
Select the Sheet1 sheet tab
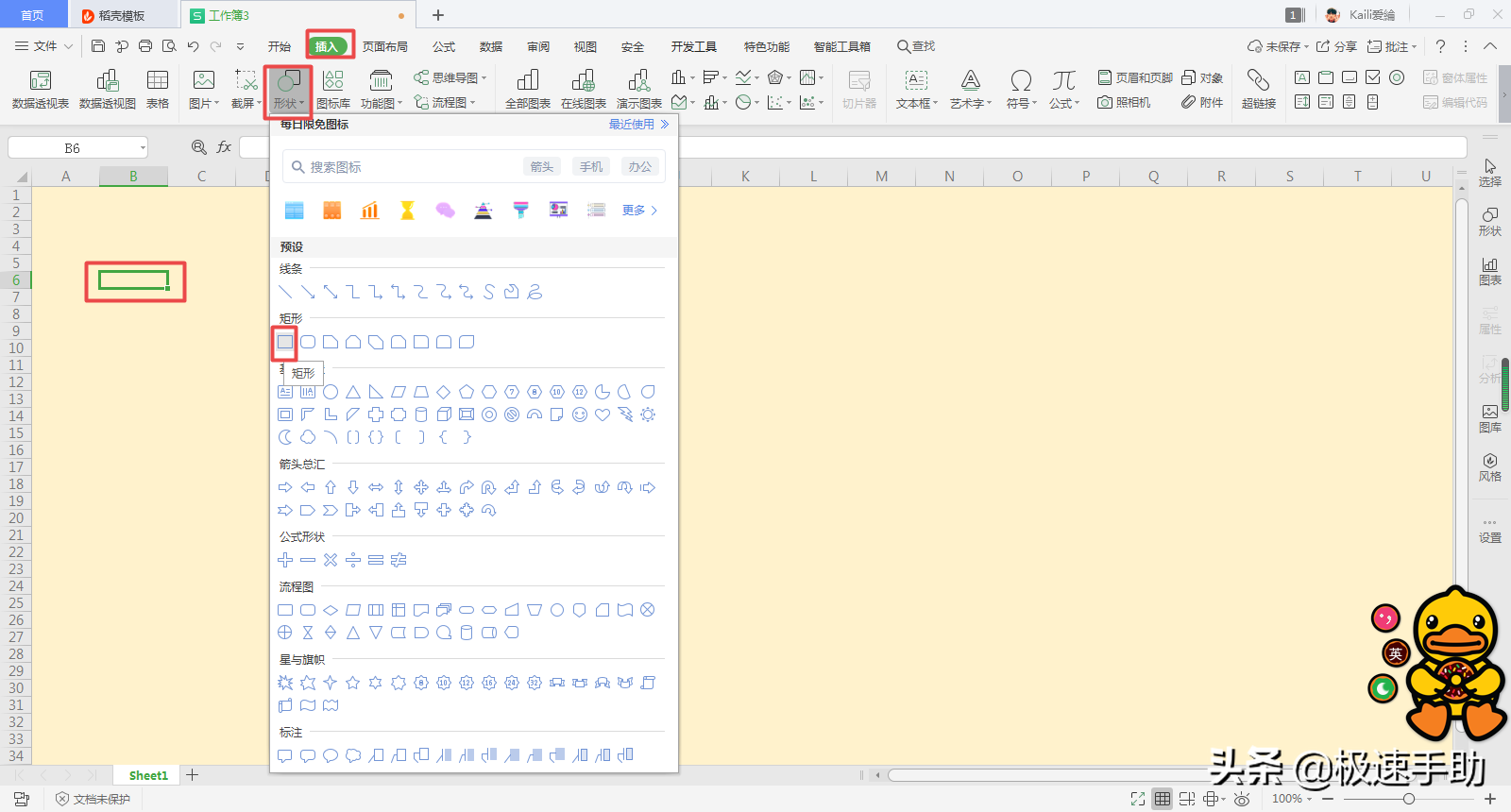point(148,775)
